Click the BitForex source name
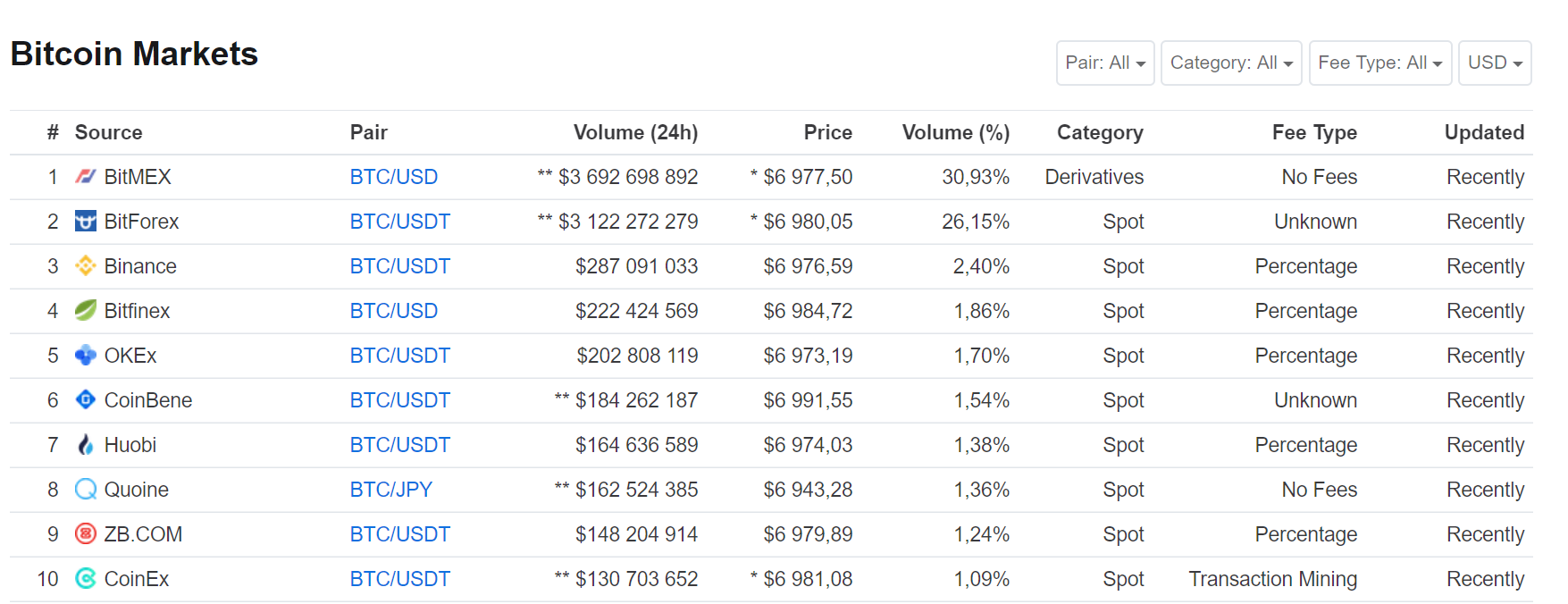This screenshot has height=604, width=1568. click(141, 222)
